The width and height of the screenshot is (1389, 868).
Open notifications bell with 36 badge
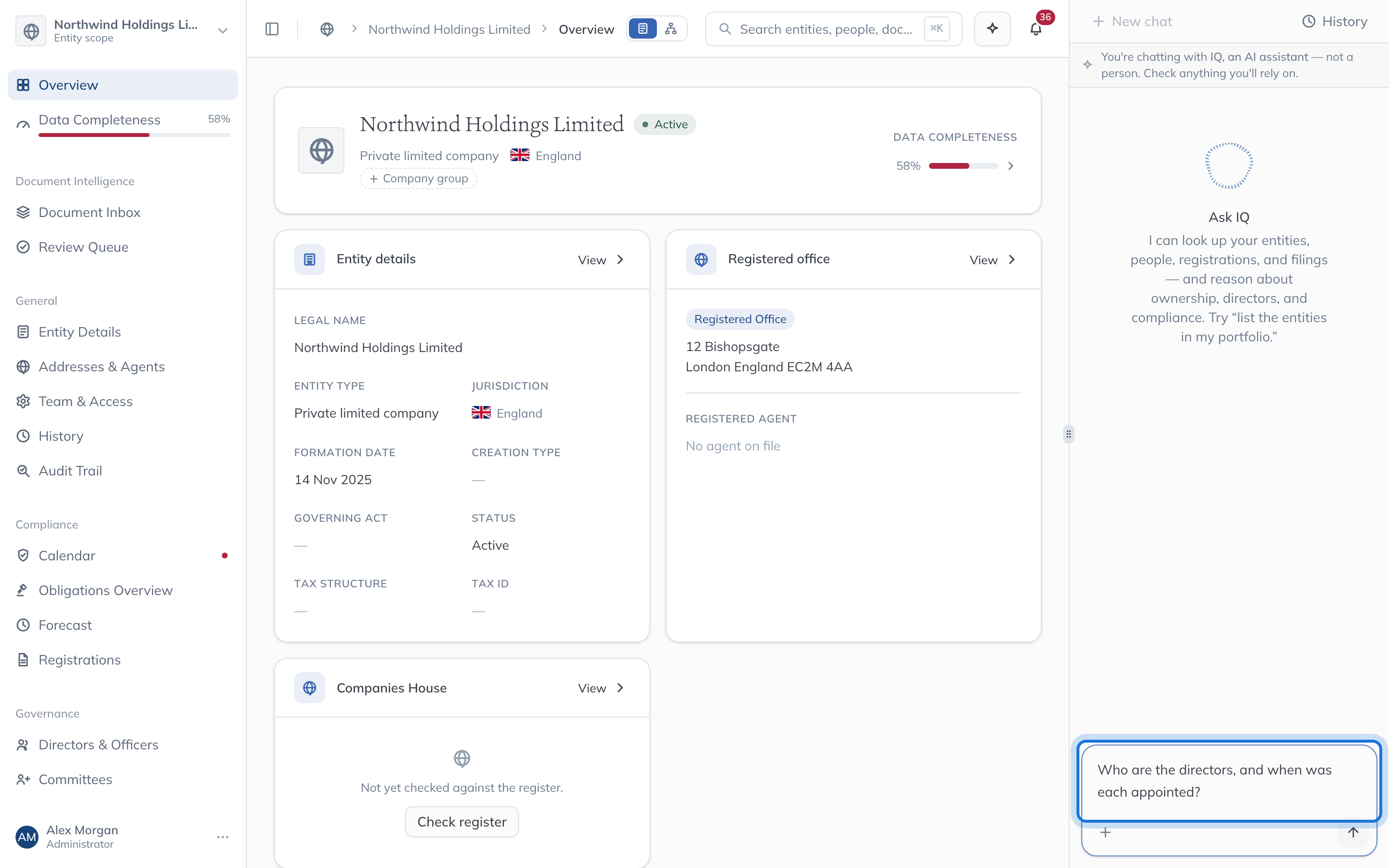pyautogui.click(x=1036, y=29)
